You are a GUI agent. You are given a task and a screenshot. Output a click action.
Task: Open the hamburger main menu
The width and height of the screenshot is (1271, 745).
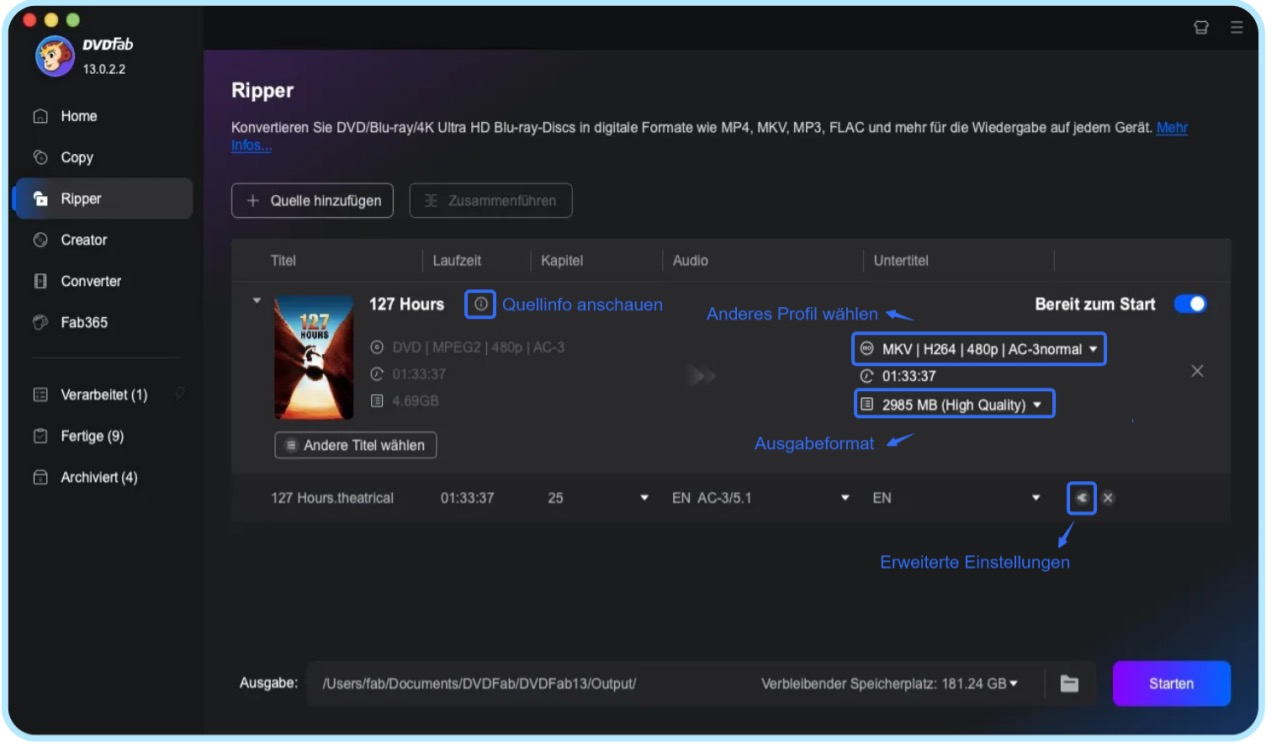(x=1237, y=28)
